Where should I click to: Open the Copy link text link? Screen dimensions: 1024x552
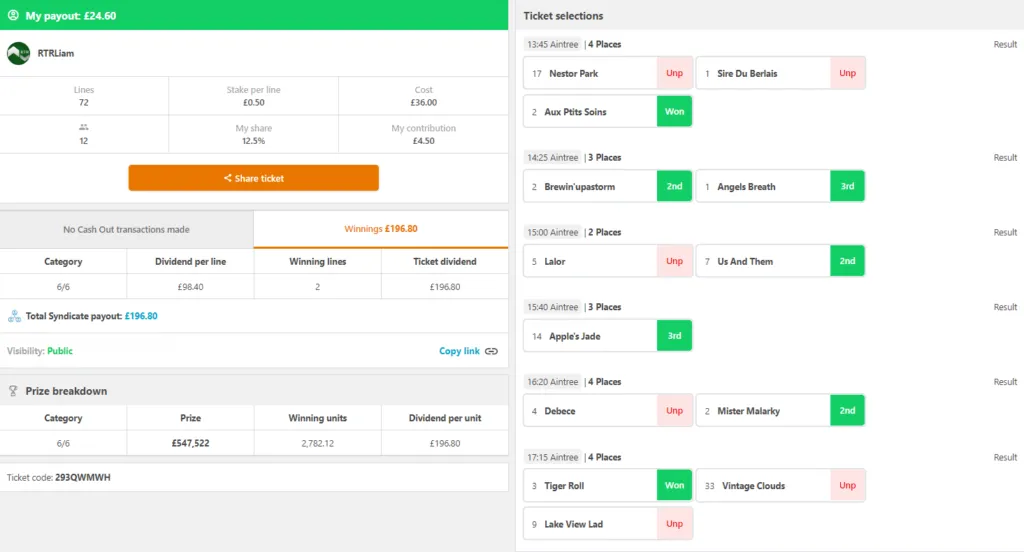click(x=459, y=351)
